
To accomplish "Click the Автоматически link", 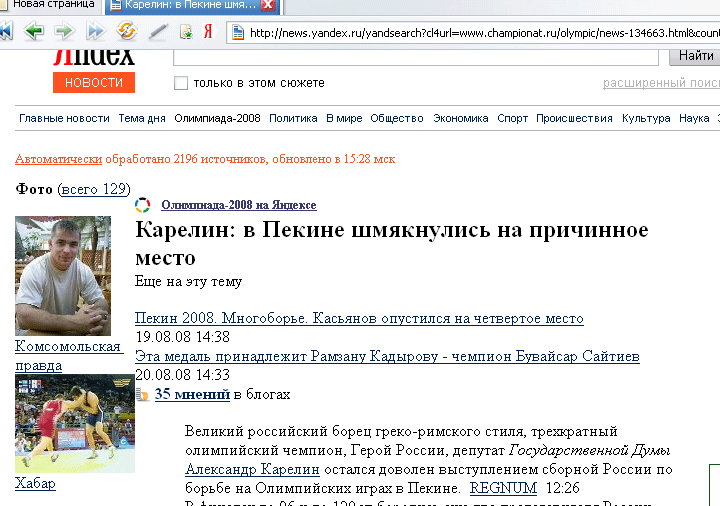I will [58, 159].
